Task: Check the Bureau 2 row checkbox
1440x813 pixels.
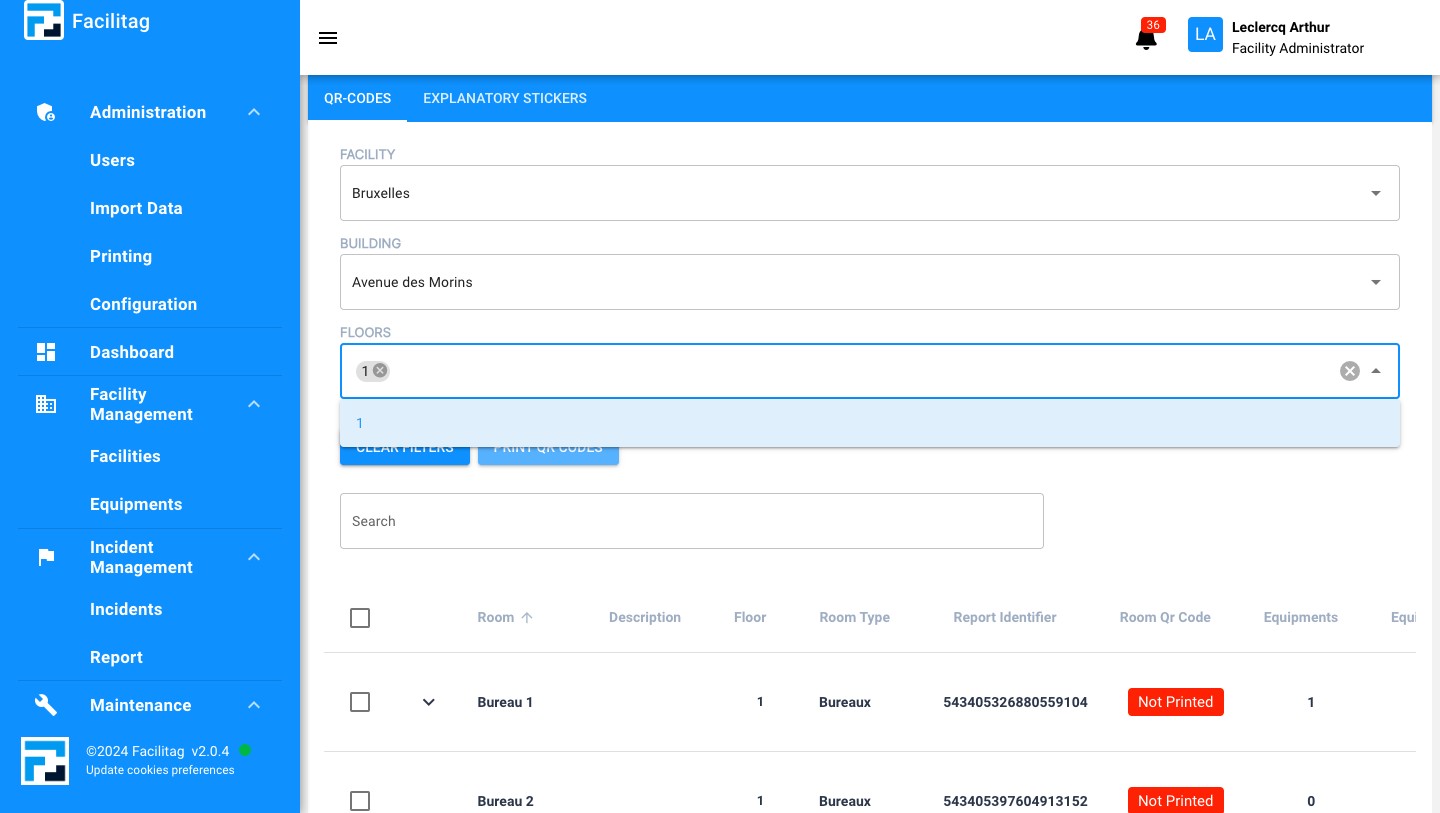Action: 360,801
